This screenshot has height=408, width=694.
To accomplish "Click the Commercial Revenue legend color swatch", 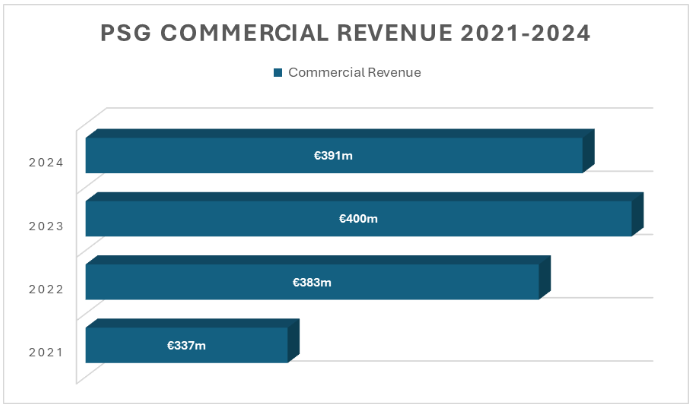I will tap(278, 73).
